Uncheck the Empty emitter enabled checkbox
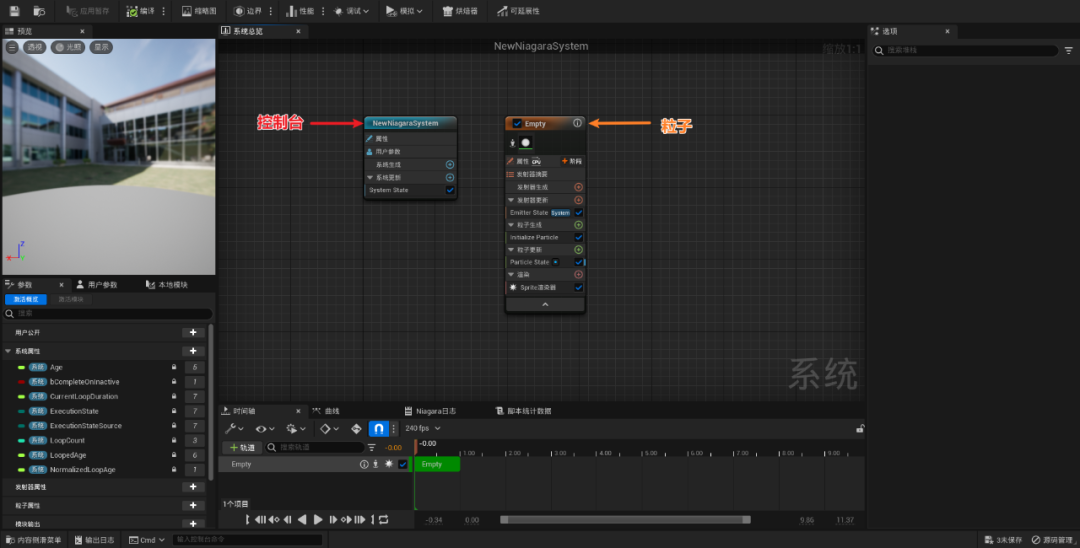This screenshot has width=1080, height=548. (517, 123)
